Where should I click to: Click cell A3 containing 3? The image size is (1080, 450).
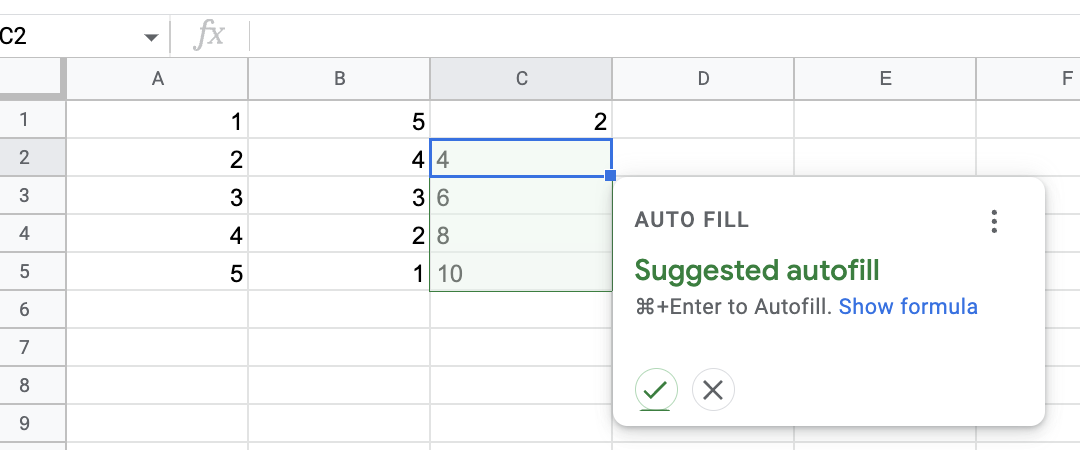point(158,196)
